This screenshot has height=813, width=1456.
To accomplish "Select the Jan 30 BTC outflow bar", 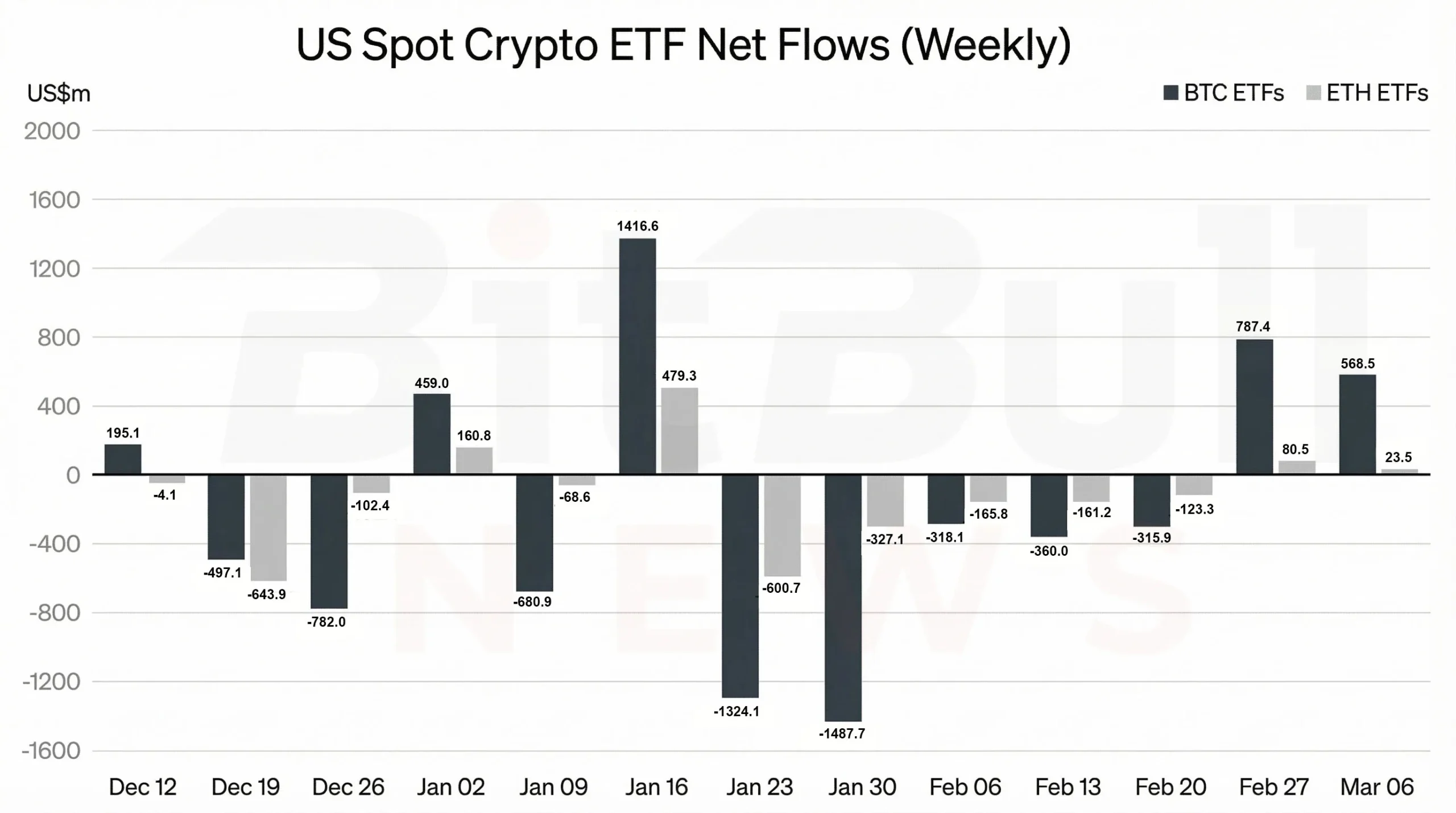I will pos(843,597).
